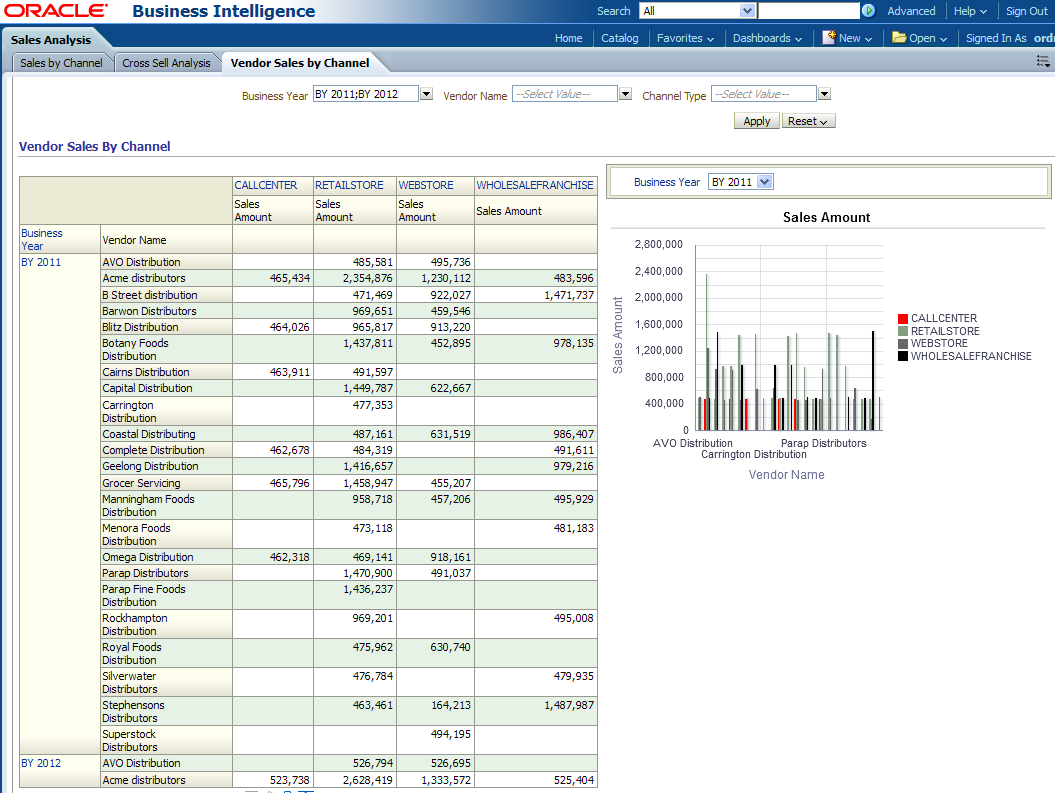Viewport: 1055px width, 793px height.
Task: Open the Favorites menu
Action: 685,38
